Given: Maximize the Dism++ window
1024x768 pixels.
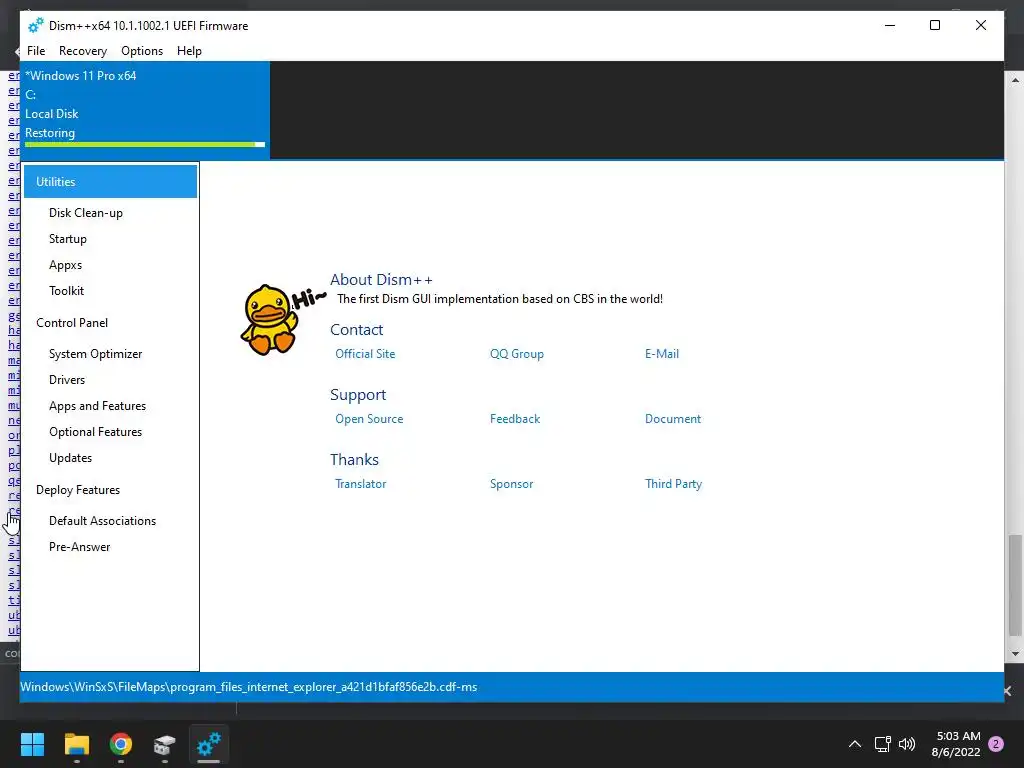Looking at the screenshot, I should 935,25.
